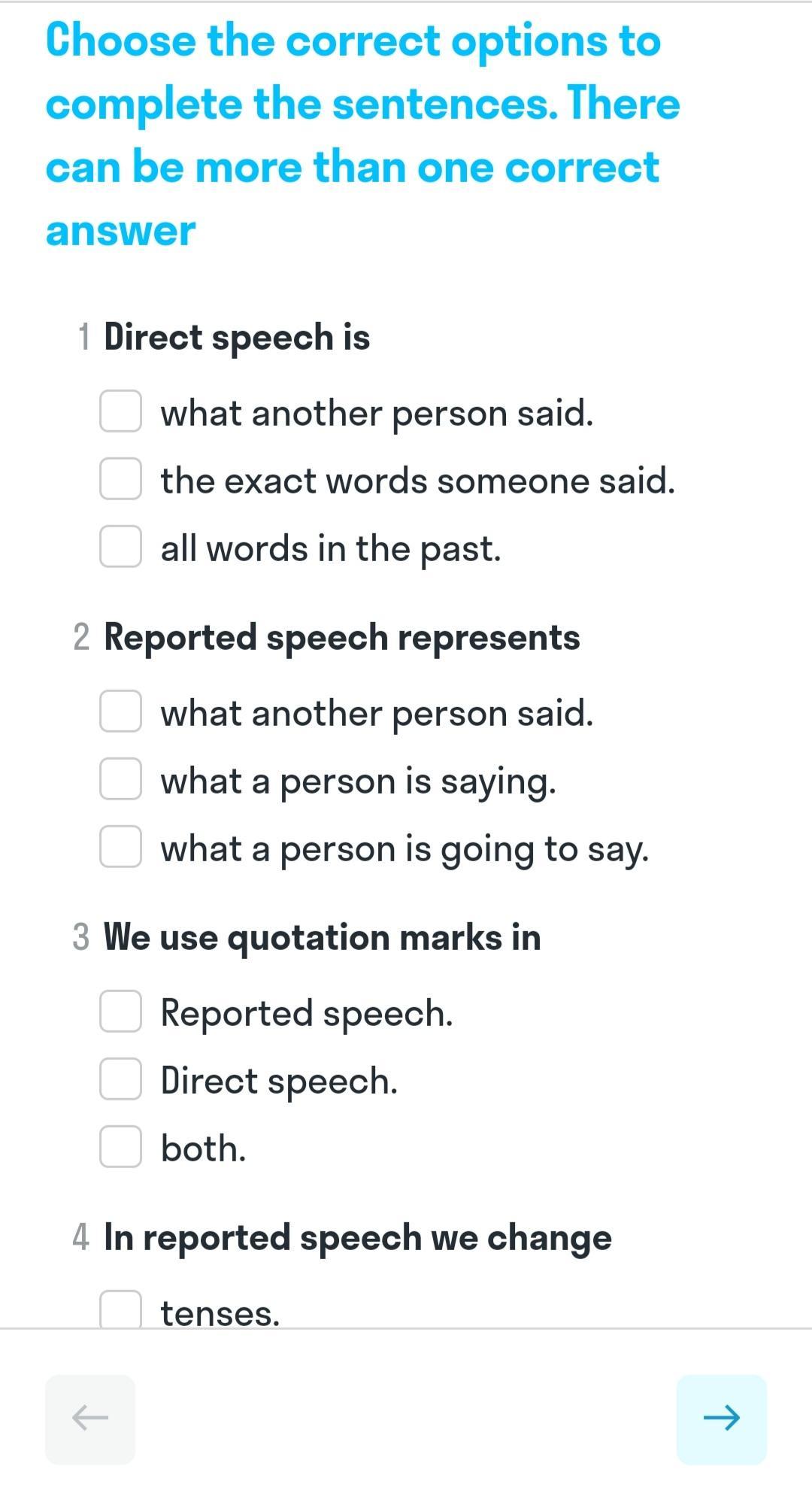This screenshot has height=1487, width=812.
Task: Click 'In reported speech we change' heading
Action: tap(357, 1238)
